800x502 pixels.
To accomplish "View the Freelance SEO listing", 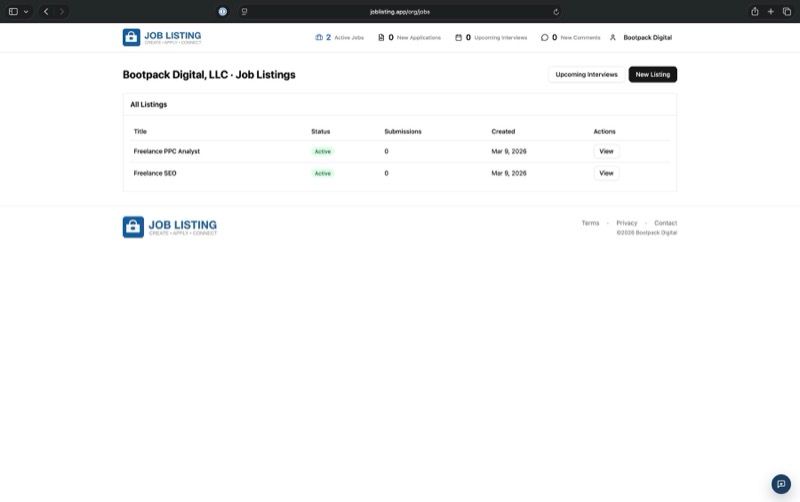I will point(606,173).
